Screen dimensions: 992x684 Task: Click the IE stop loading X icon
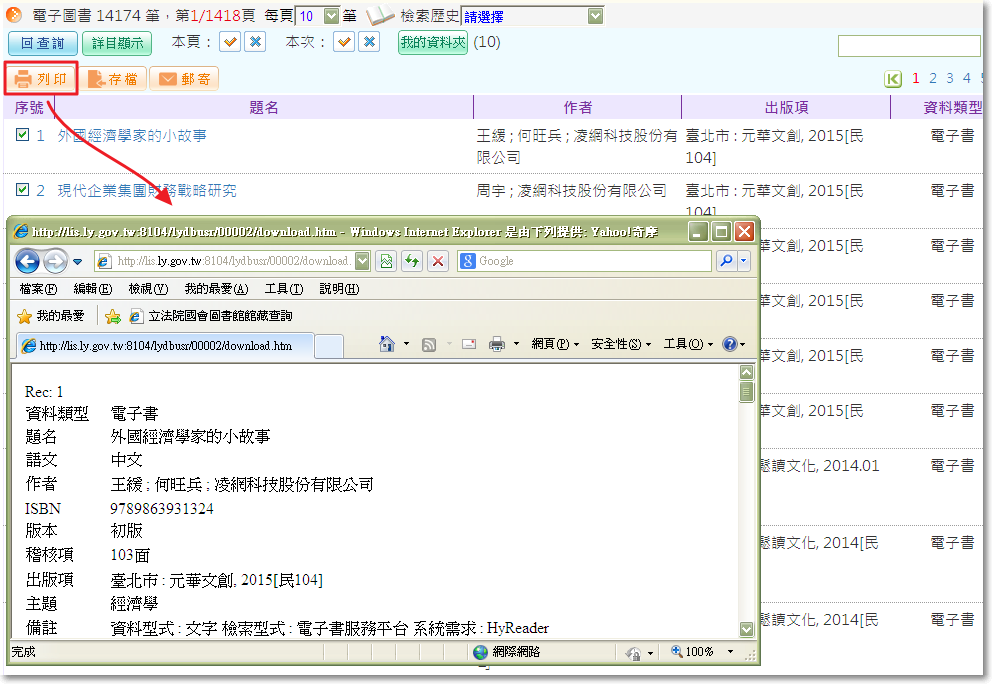(438, 261)
